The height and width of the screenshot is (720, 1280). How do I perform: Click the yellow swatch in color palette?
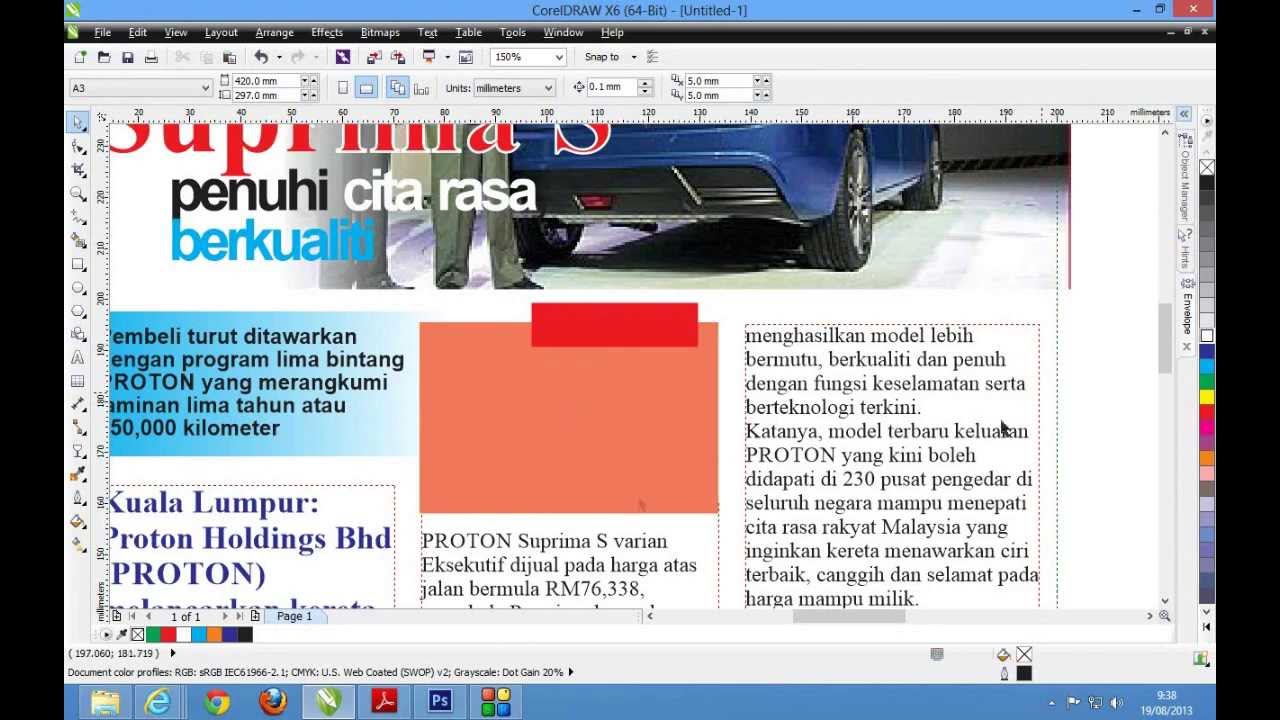1207,398
